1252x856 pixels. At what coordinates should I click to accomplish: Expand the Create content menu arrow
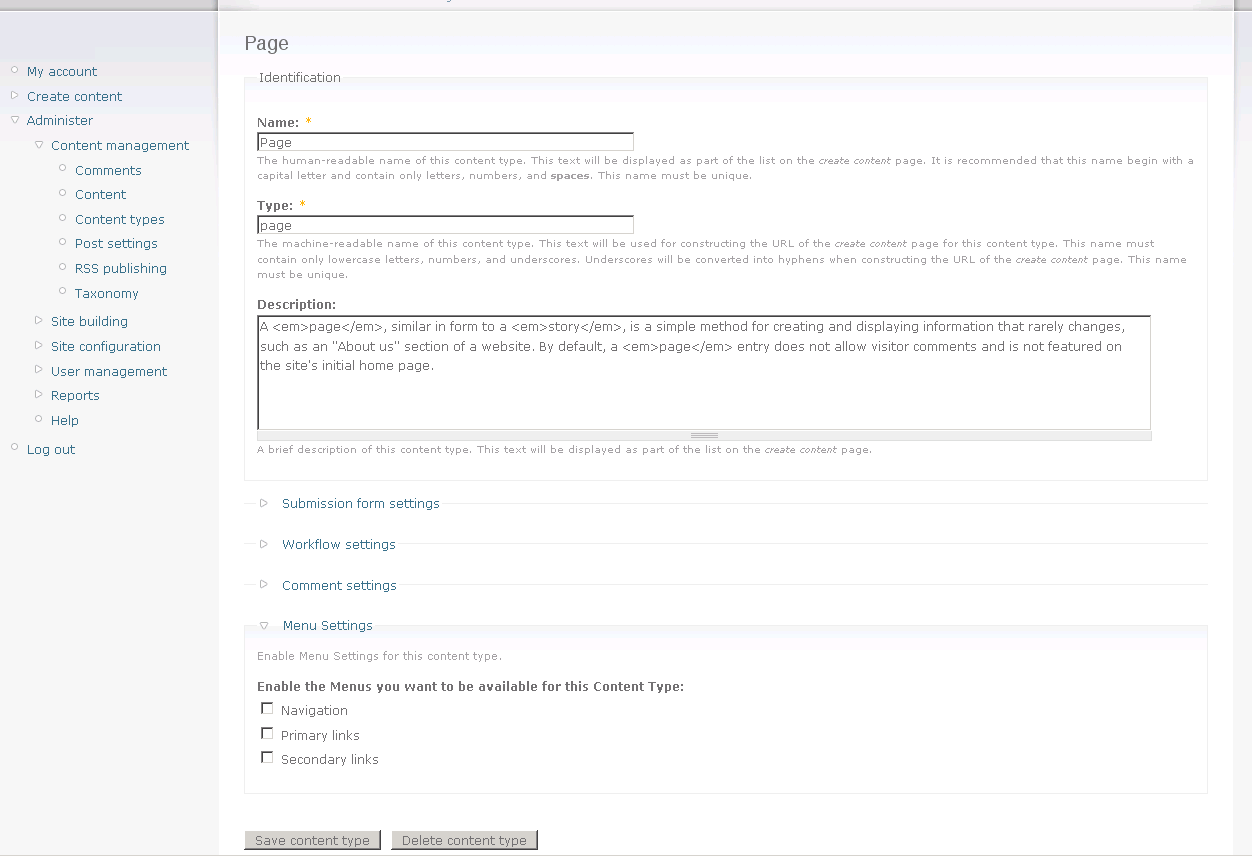15,96
